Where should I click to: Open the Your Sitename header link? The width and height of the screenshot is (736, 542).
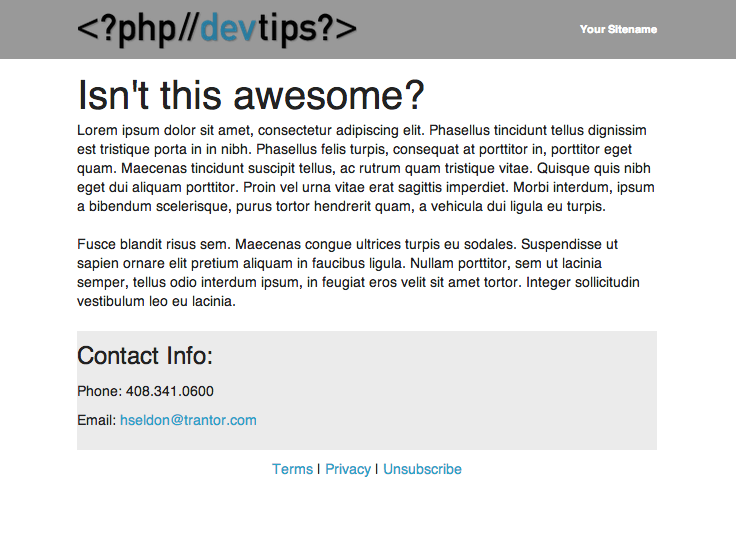(x=618, y=29)
